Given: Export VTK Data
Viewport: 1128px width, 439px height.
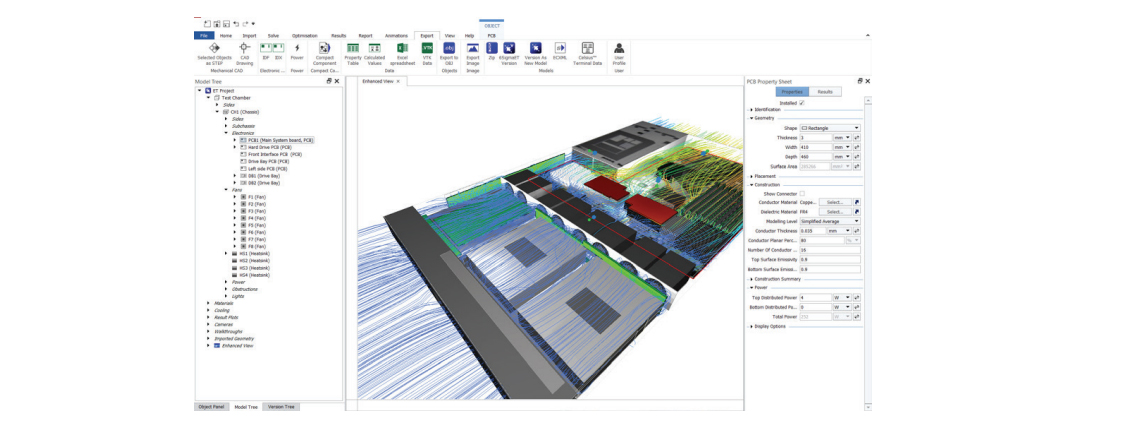Looking at the screenshot, I should (427, 54).
